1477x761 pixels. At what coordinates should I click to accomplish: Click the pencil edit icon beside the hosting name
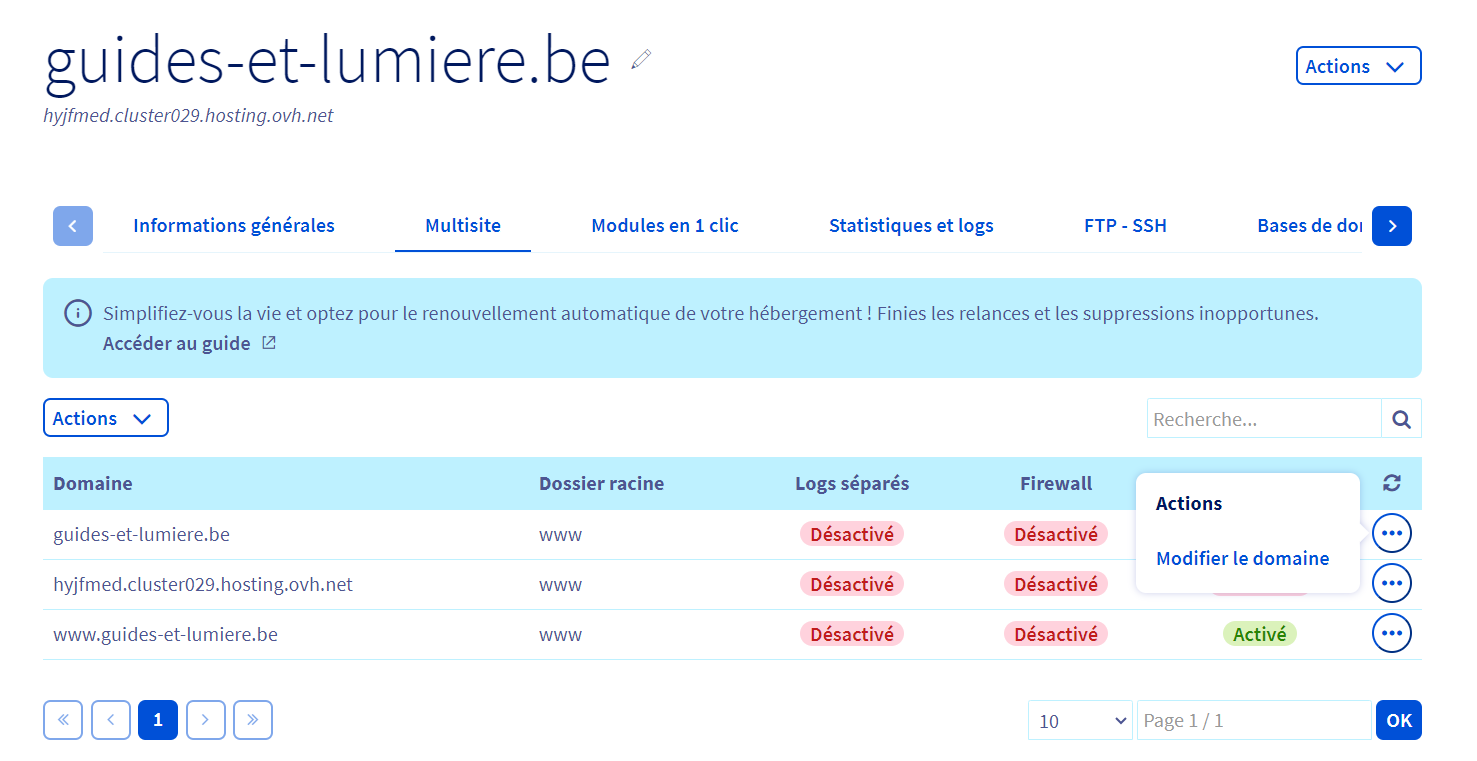pos(641,60)
